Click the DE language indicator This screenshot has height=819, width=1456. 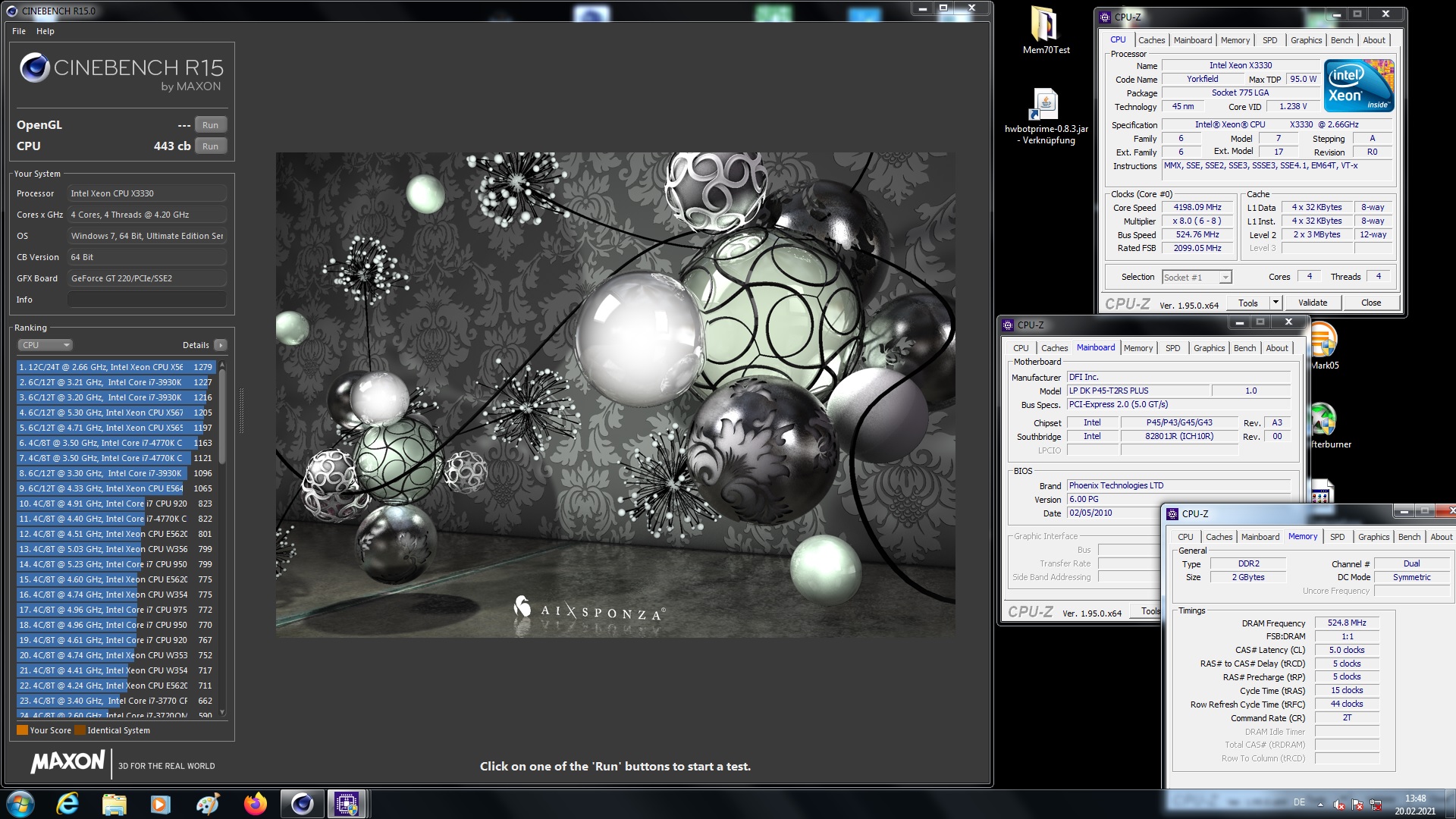tap(1299, 802)
